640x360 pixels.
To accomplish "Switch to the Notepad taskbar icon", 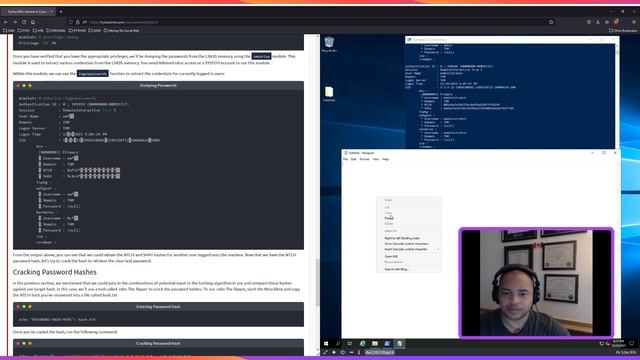I will [x=400, y=344].
